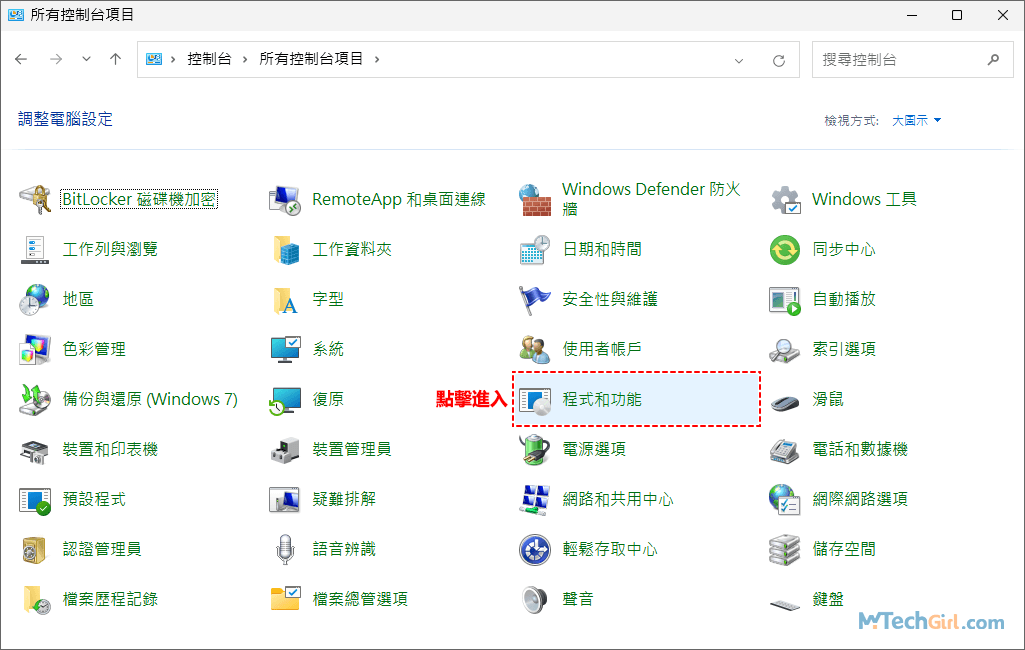Go up one level with up arrow
The image size is (1025, 650).
[x=115, y=60]
